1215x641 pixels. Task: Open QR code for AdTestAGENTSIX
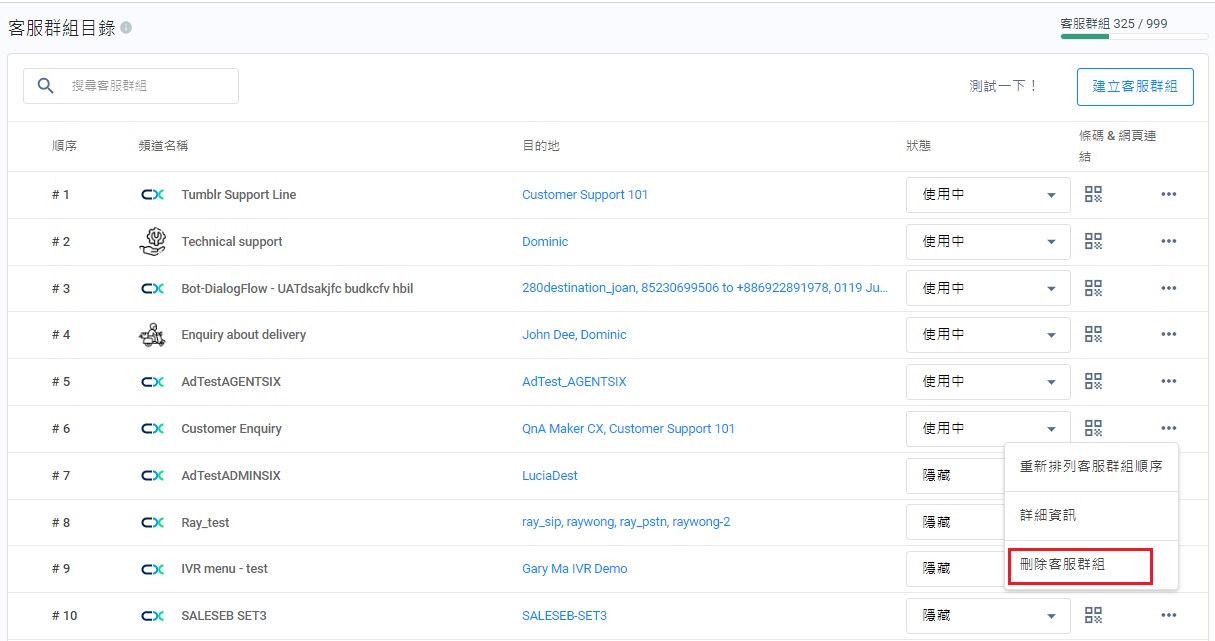click(x=1093, y=381)
